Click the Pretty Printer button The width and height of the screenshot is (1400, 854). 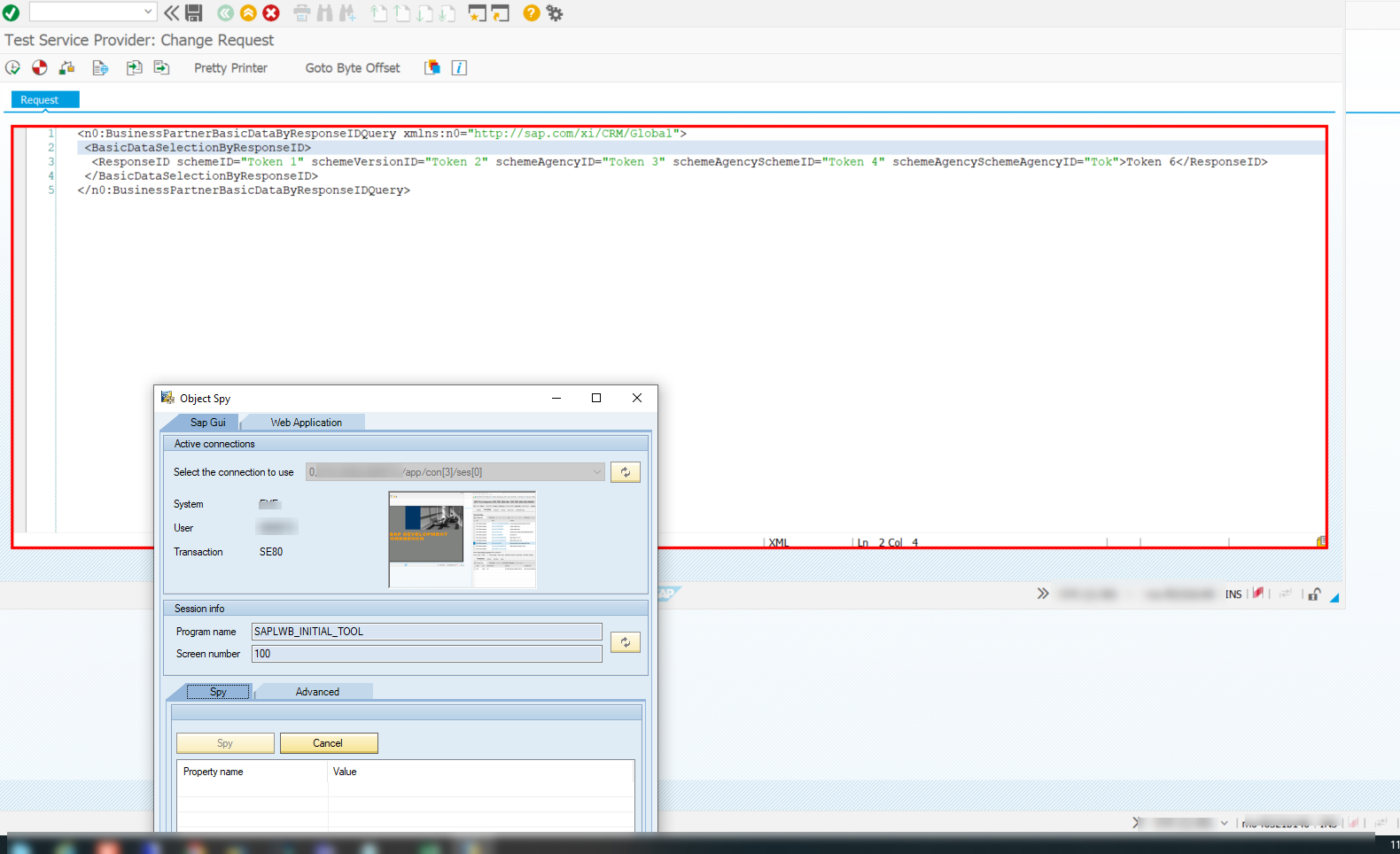click(230, 68)
